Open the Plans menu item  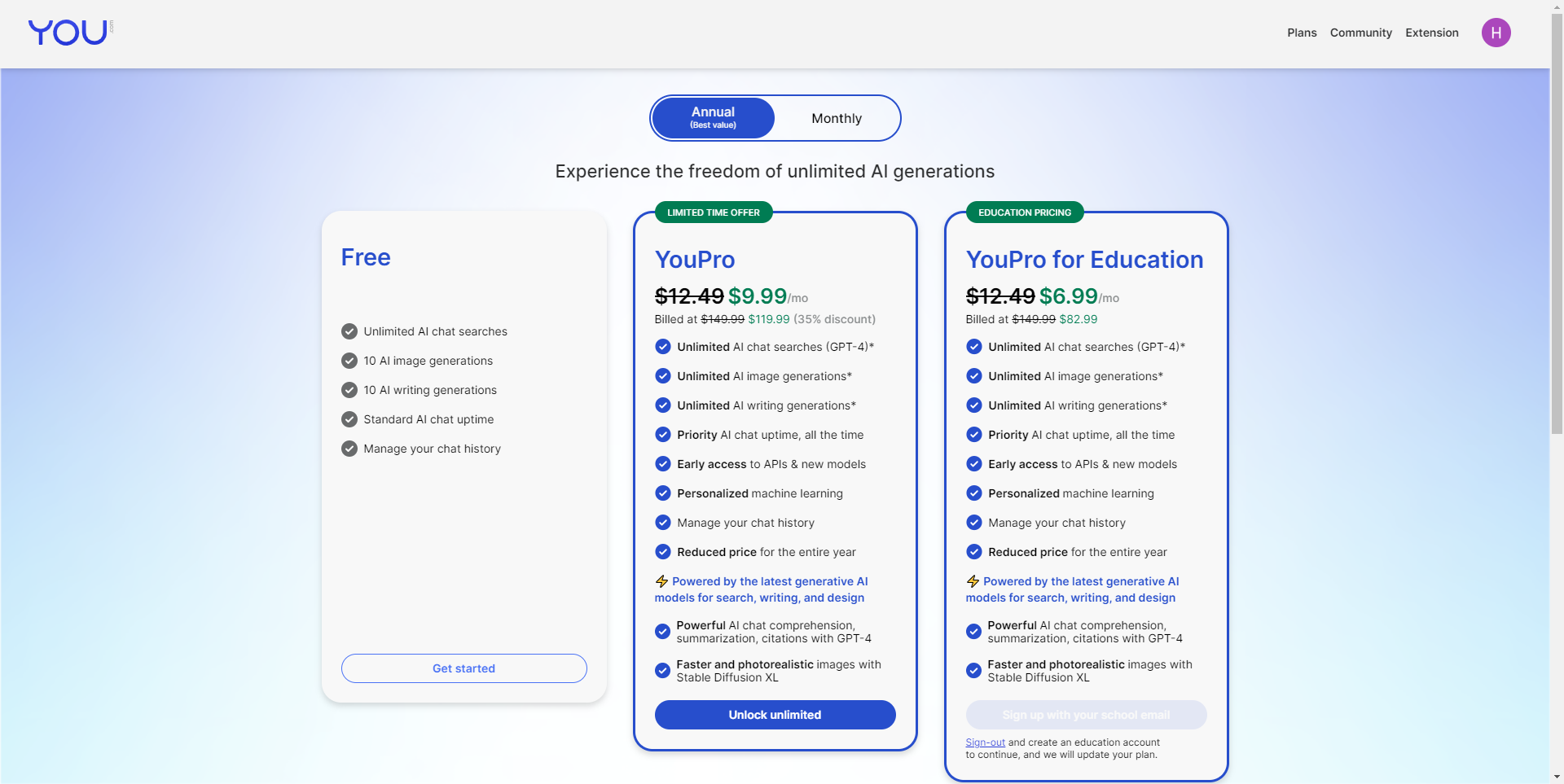pyautogui.click(x=1302, y=33)
